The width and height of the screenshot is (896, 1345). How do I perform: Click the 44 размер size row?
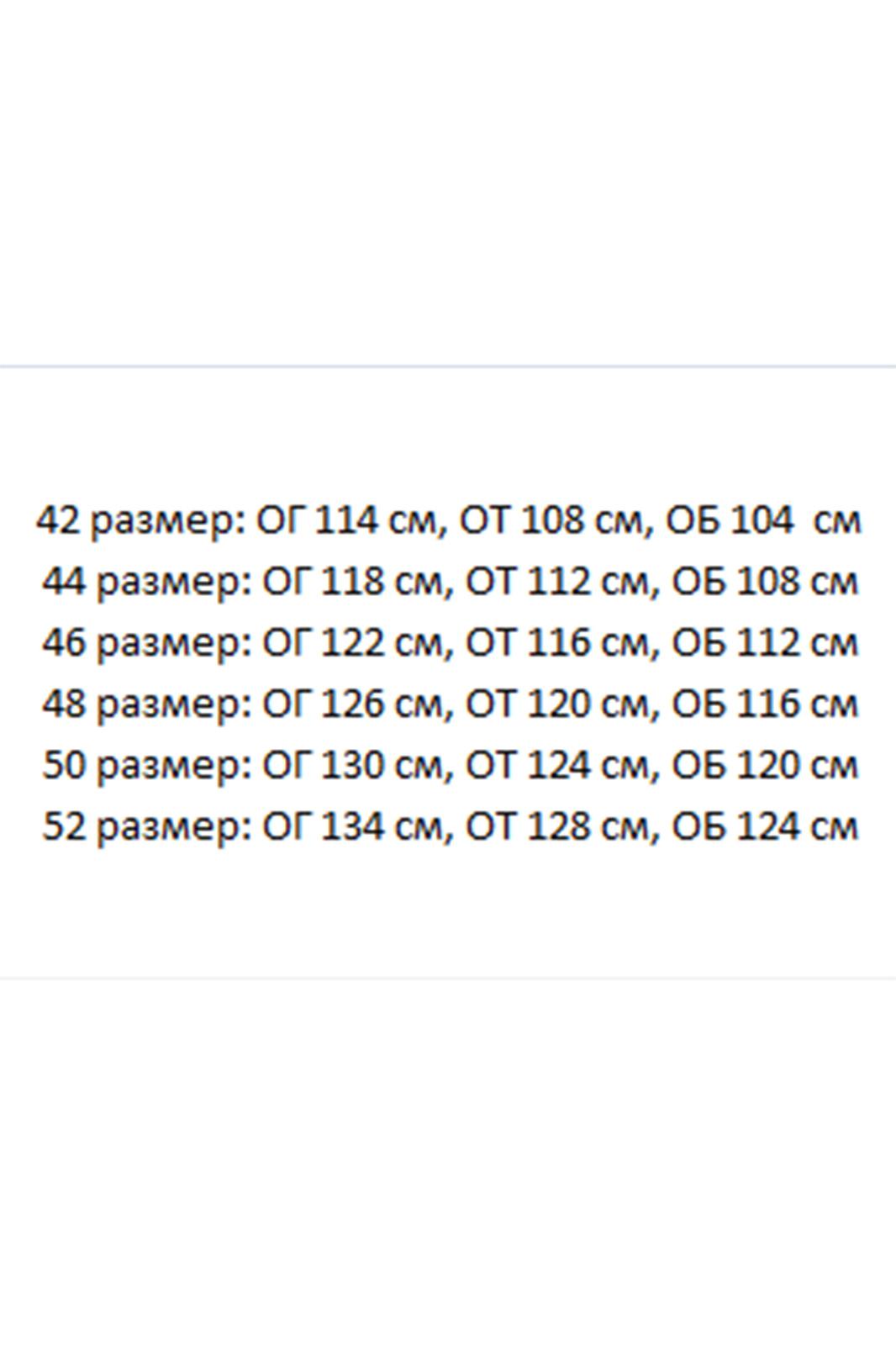451,583
